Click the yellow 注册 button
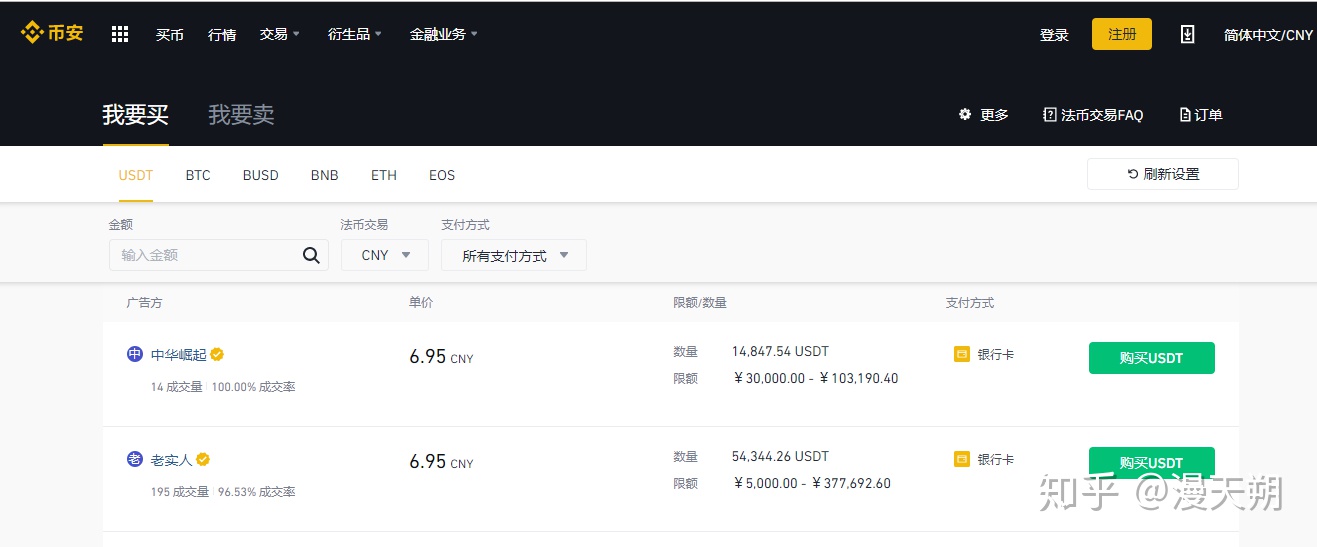Image resolution: width=1317 pixels, height=547 pixels. (1122, 34)
